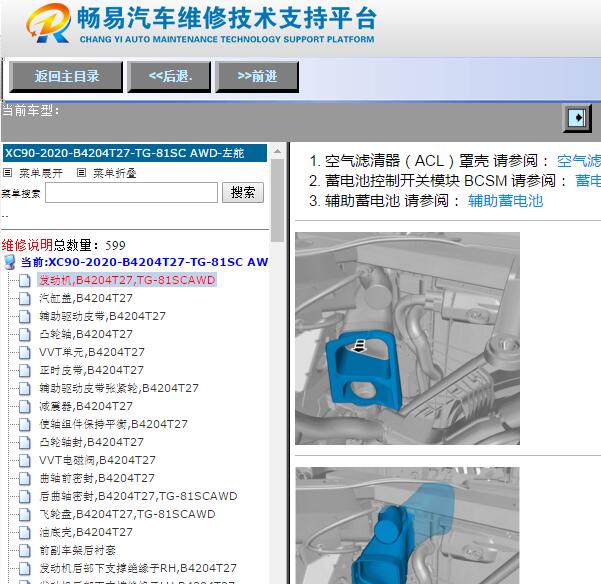Click document icon beside VVT电磁阀,B4204T27

[25, 461]
